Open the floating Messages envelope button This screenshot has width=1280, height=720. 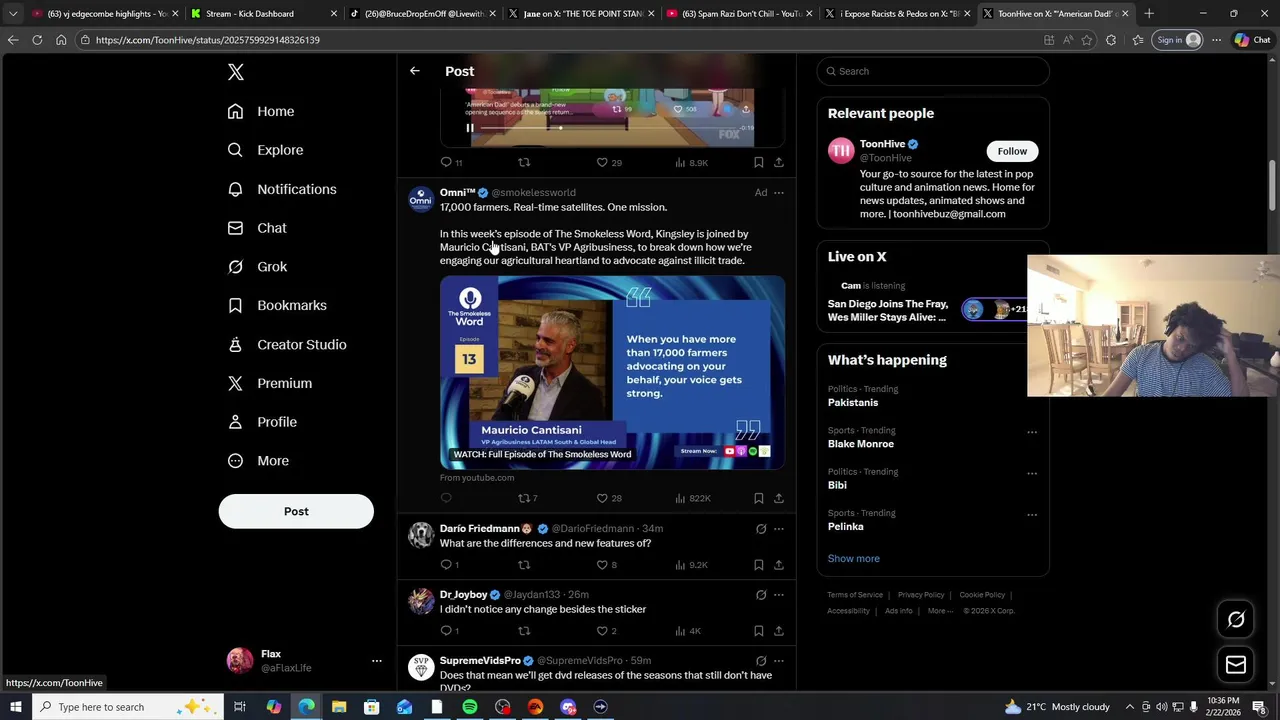click(1236, 665)
